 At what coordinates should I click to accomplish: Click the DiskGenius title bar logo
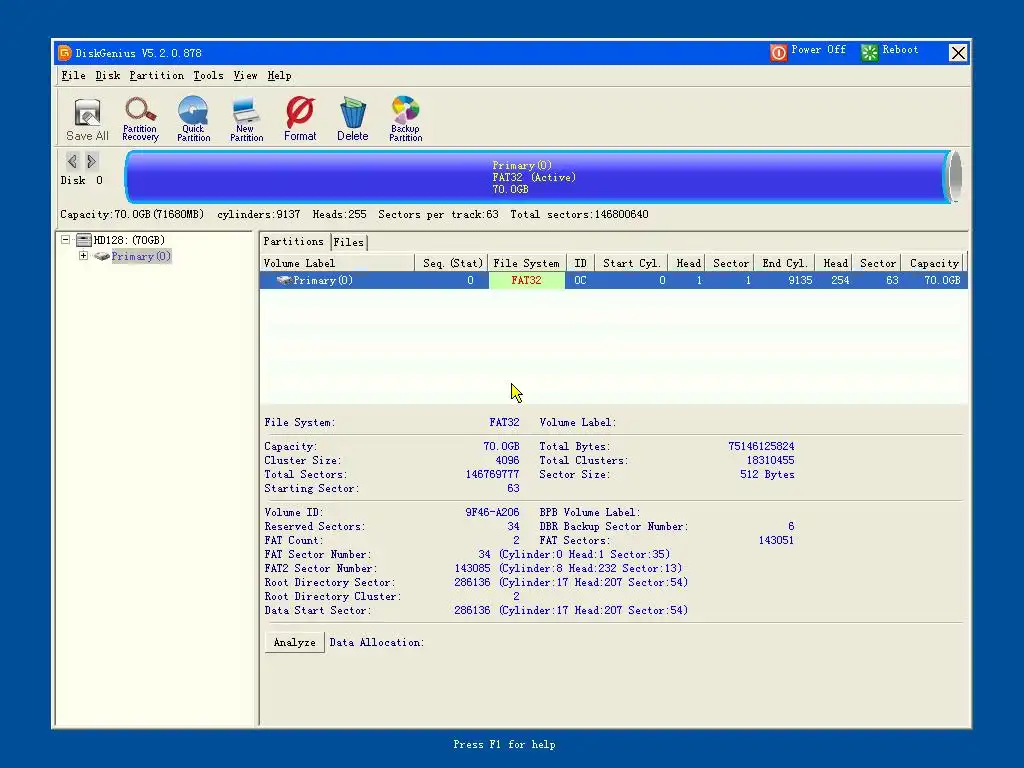[x=64, y=53]
